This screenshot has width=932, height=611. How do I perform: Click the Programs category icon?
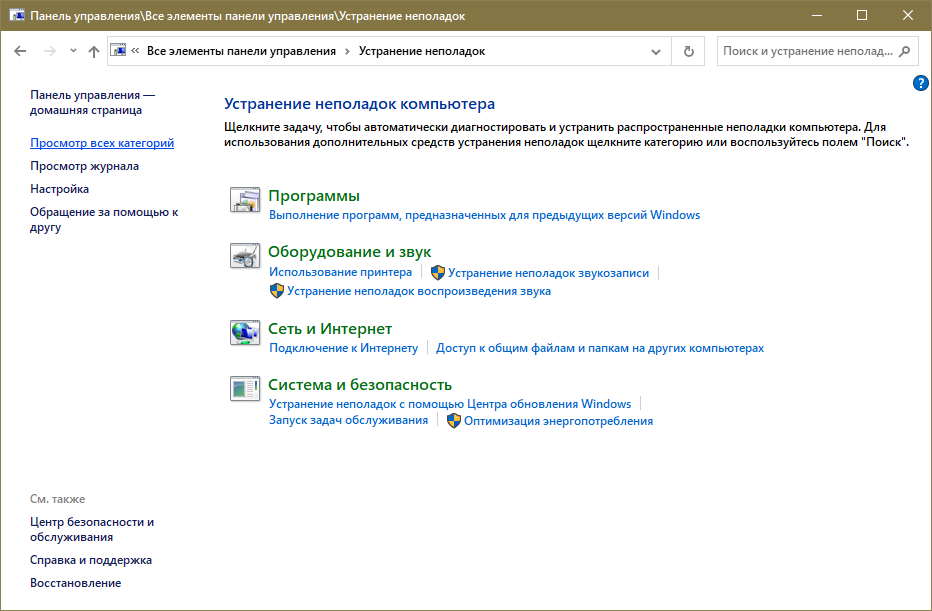[245, 200]
